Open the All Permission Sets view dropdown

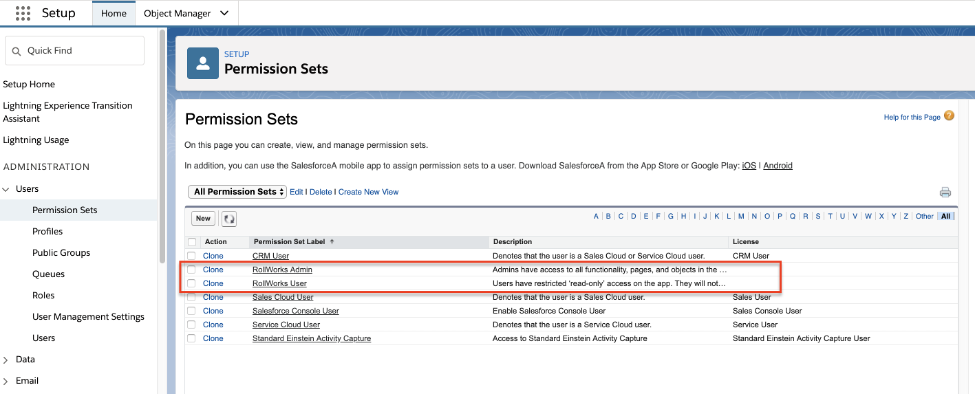tap(237, 192)
